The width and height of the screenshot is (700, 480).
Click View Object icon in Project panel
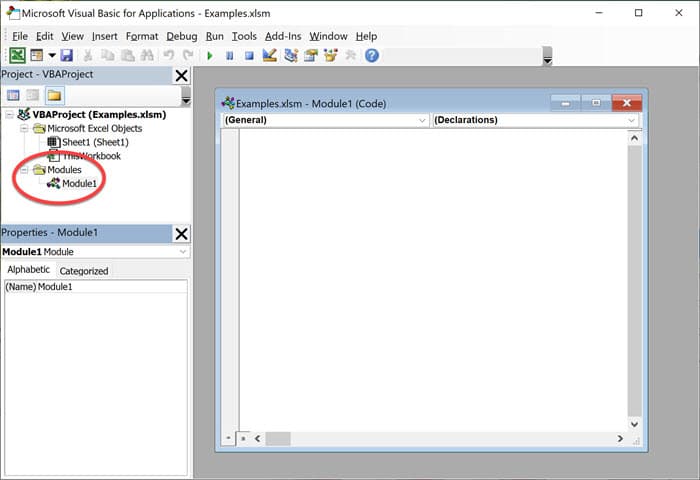coord(33,95)
